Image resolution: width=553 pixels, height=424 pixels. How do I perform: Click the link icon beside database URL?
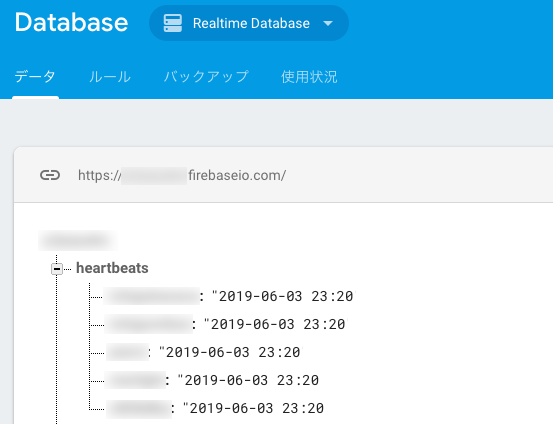50,175
